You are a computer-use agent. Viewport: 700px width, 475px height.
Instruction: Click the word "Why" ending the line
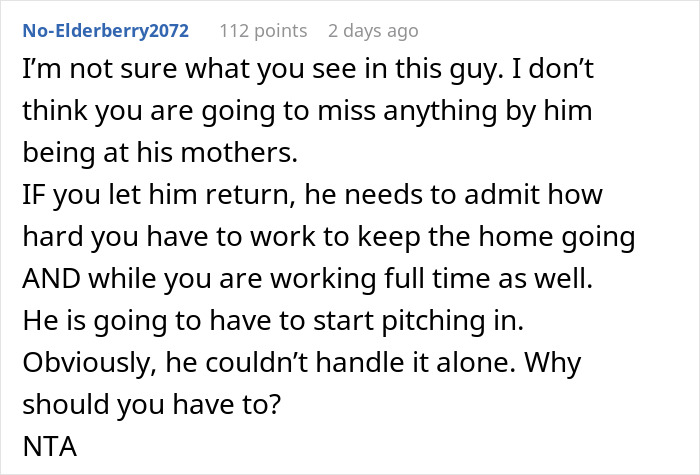553,363
